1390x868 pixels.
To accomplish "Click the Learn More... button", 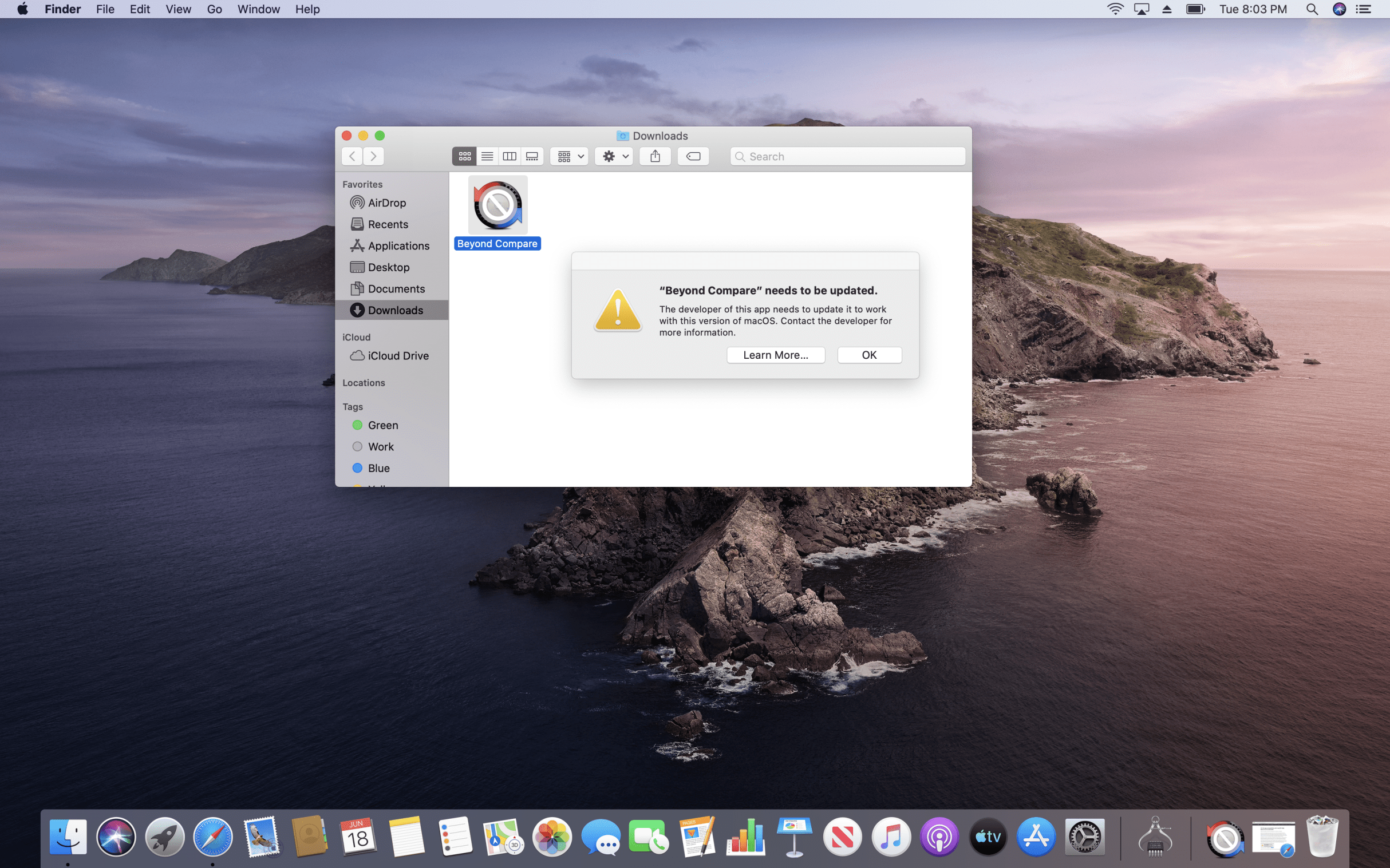I will (x=775, y=355).
